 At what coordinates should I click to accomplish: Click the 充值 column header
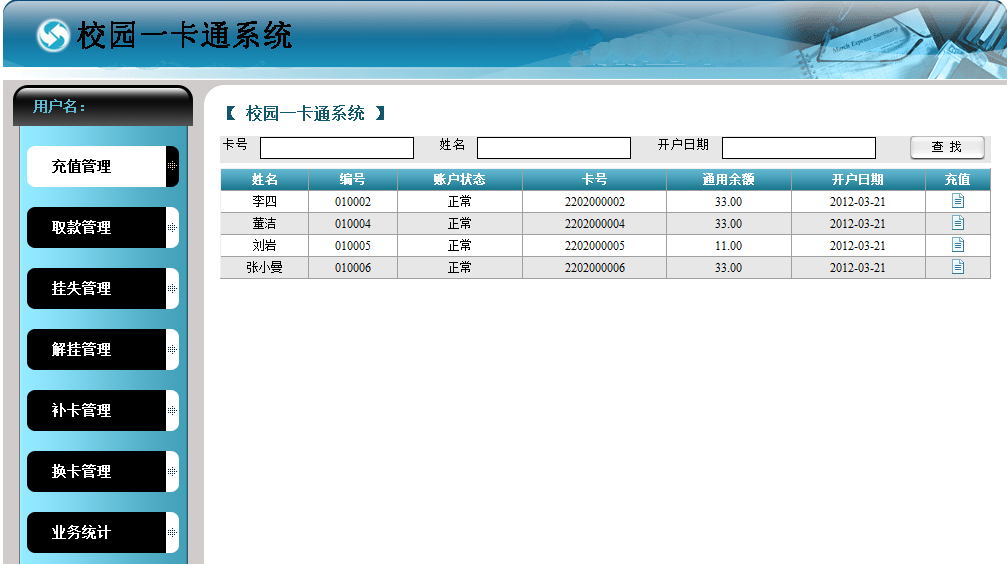tap(958, 179)
